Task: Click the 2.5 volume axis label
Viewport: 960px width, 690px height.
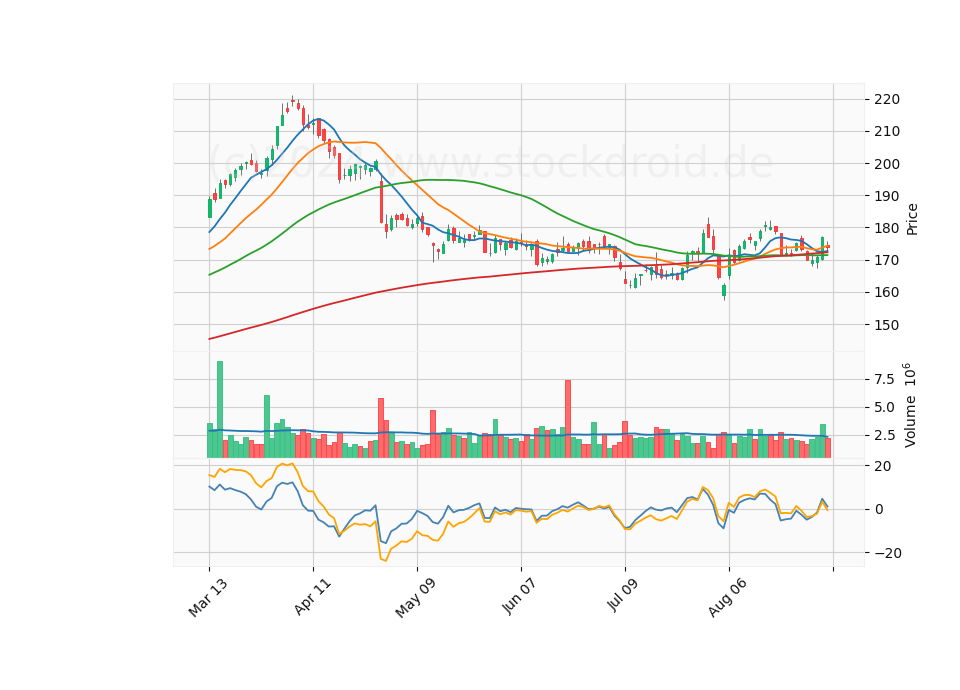Action: click(x=884, y=435)
